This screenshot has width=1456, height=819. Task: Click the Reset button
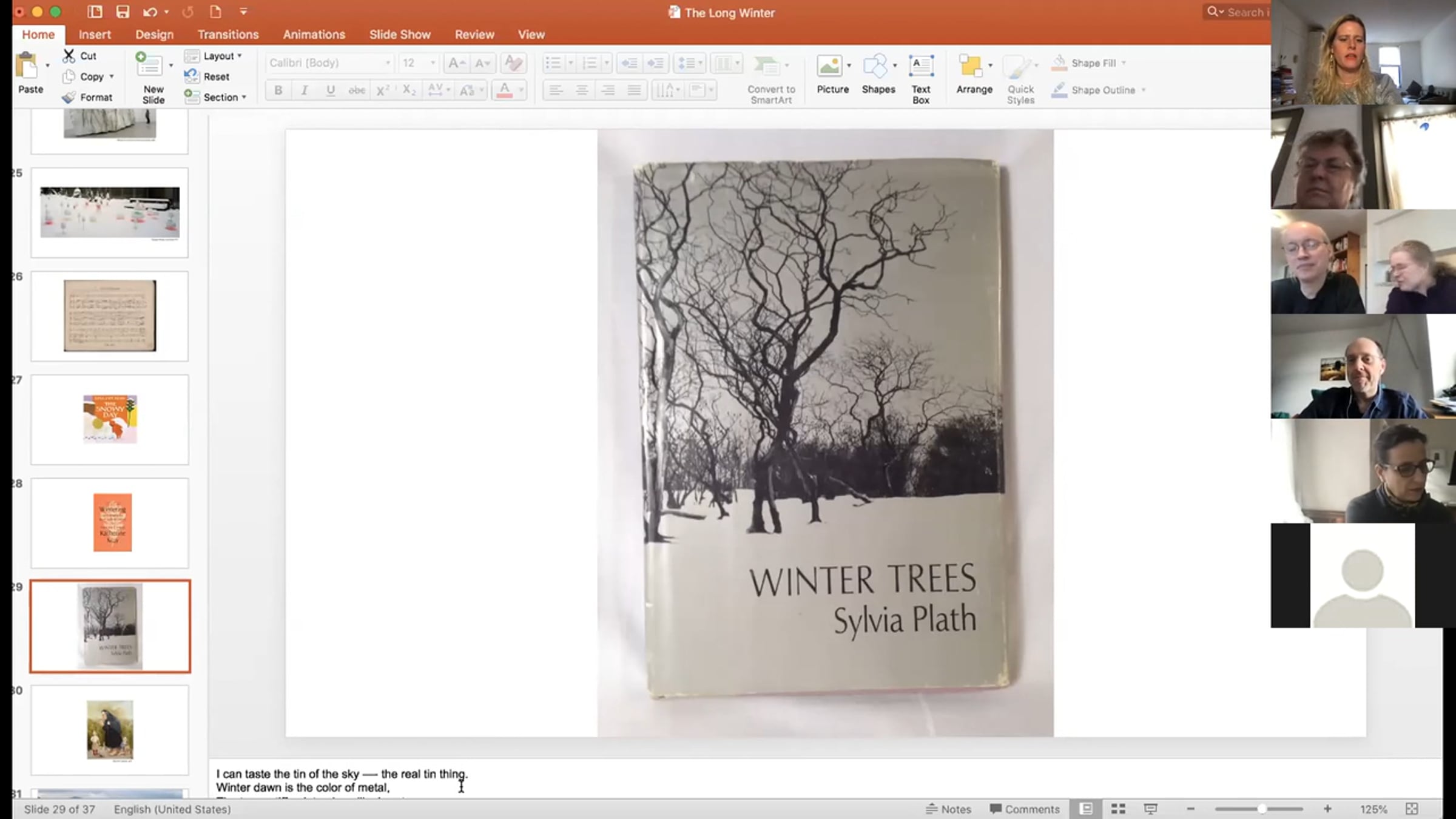point(215,76)
